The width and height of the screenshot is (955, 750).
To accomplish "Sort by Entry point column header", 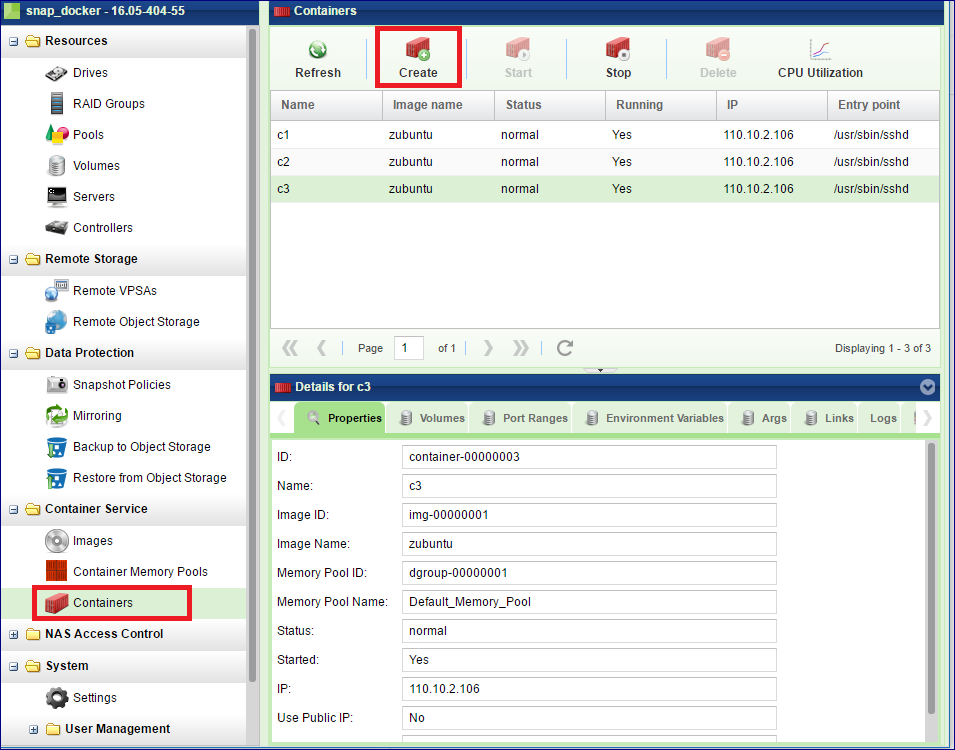I will click(883, 105).
